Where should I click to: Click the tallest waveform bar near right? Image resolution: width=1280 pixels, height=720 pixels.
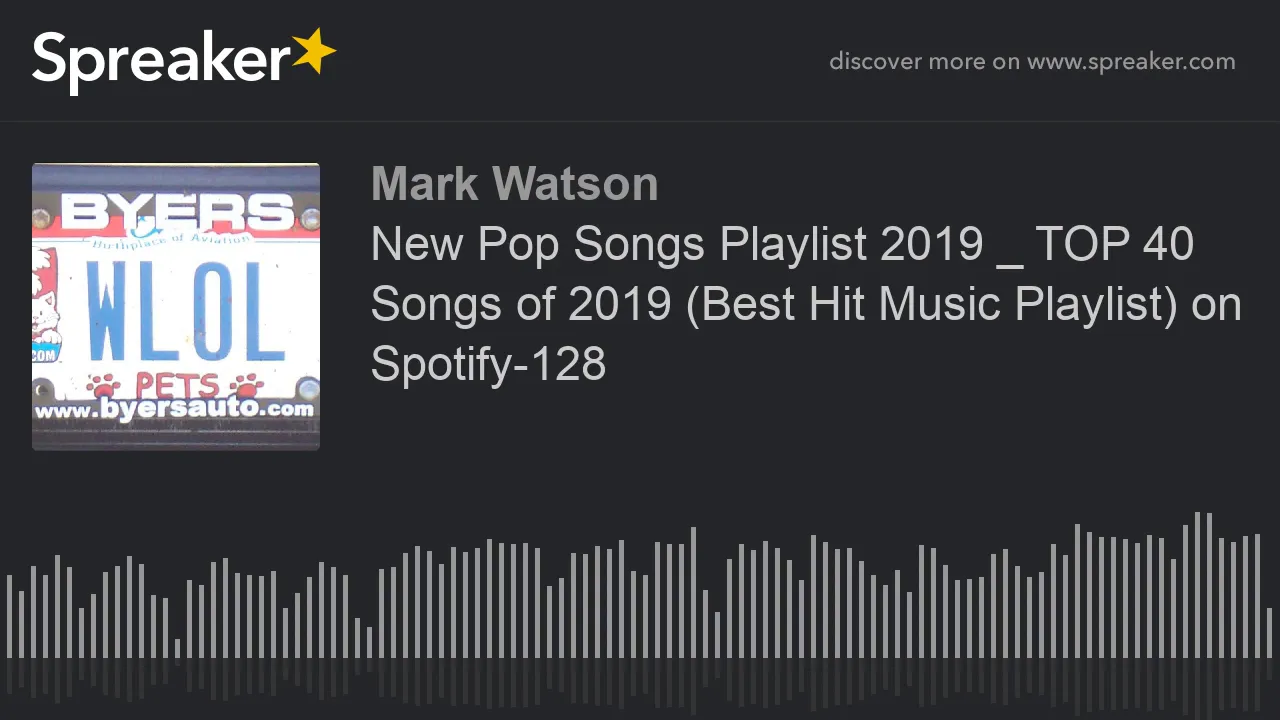tap(1197, 585)
